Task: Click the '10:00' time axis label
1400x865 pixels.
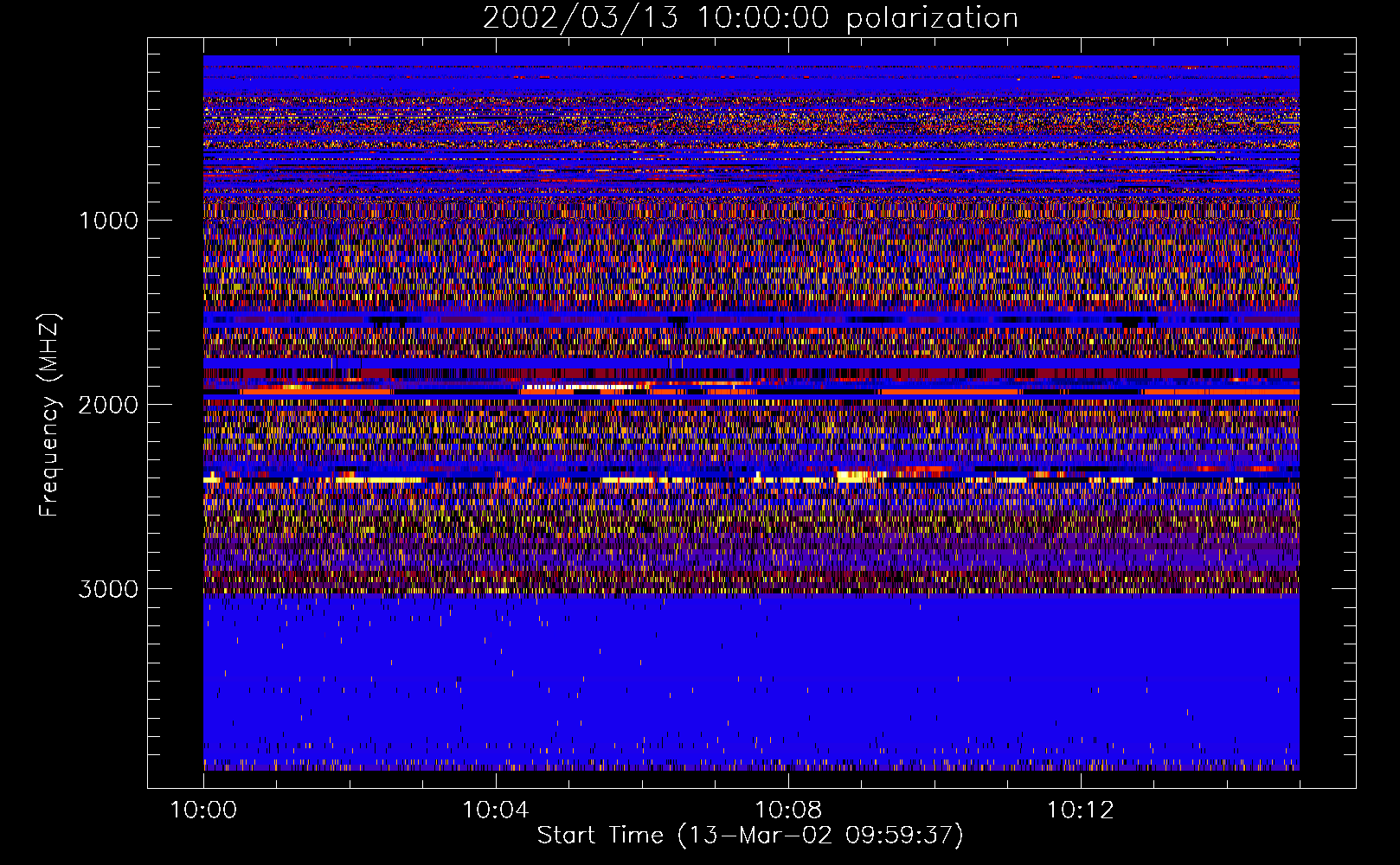Action: (203, 810)
